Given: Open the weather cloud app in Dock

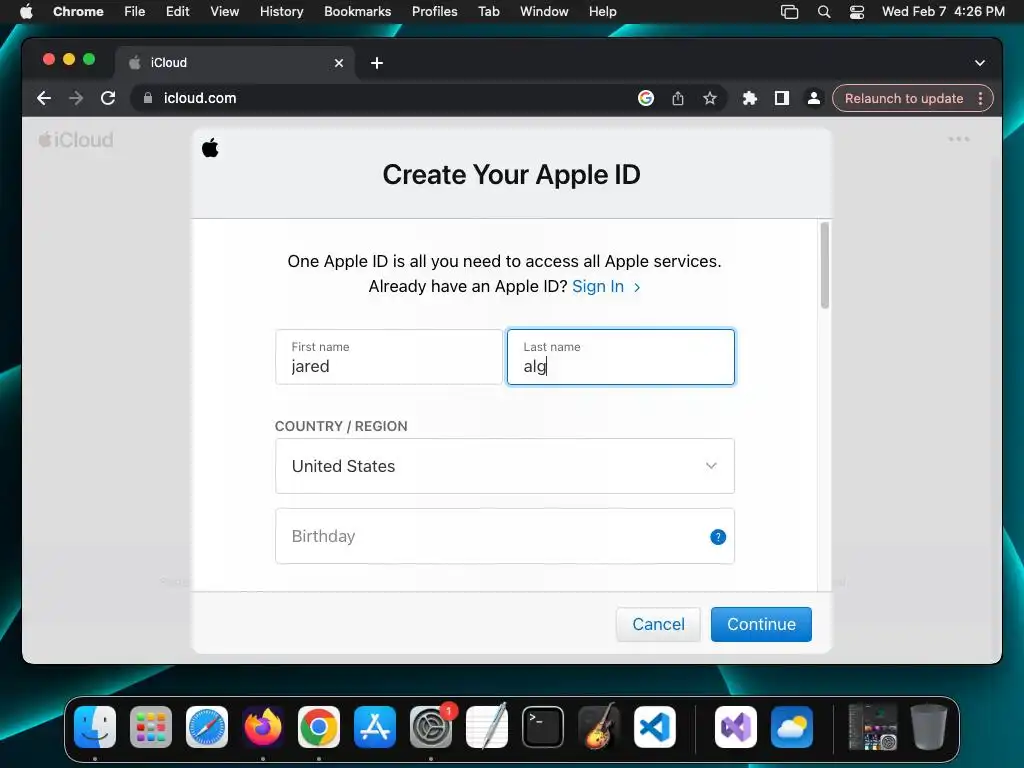Looking at the screenshot, I should pos(792,727).
